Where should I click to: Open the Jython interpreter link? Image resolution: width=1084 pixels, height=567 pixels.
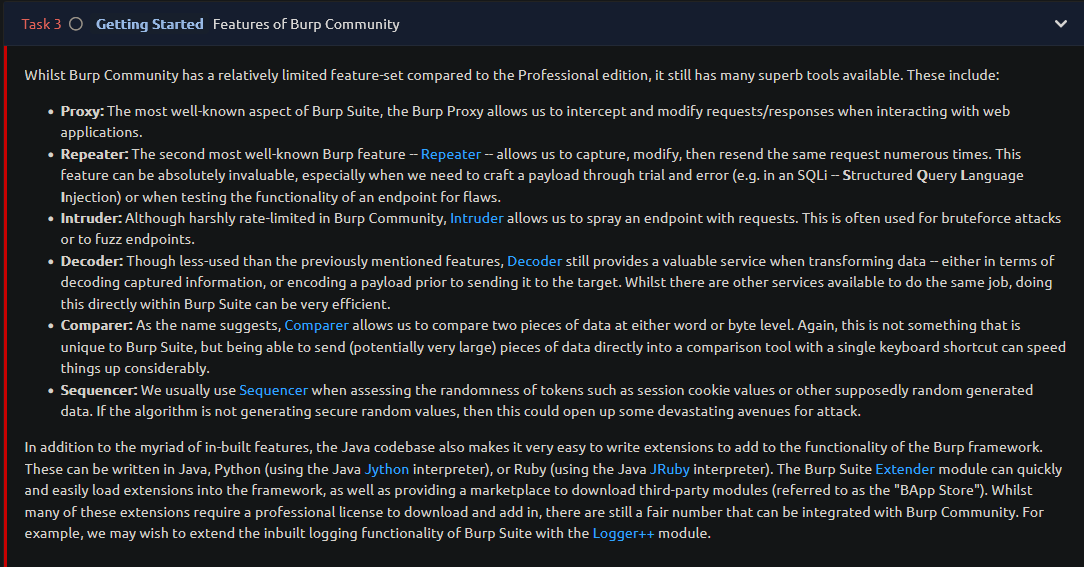(x=387, y=470)
